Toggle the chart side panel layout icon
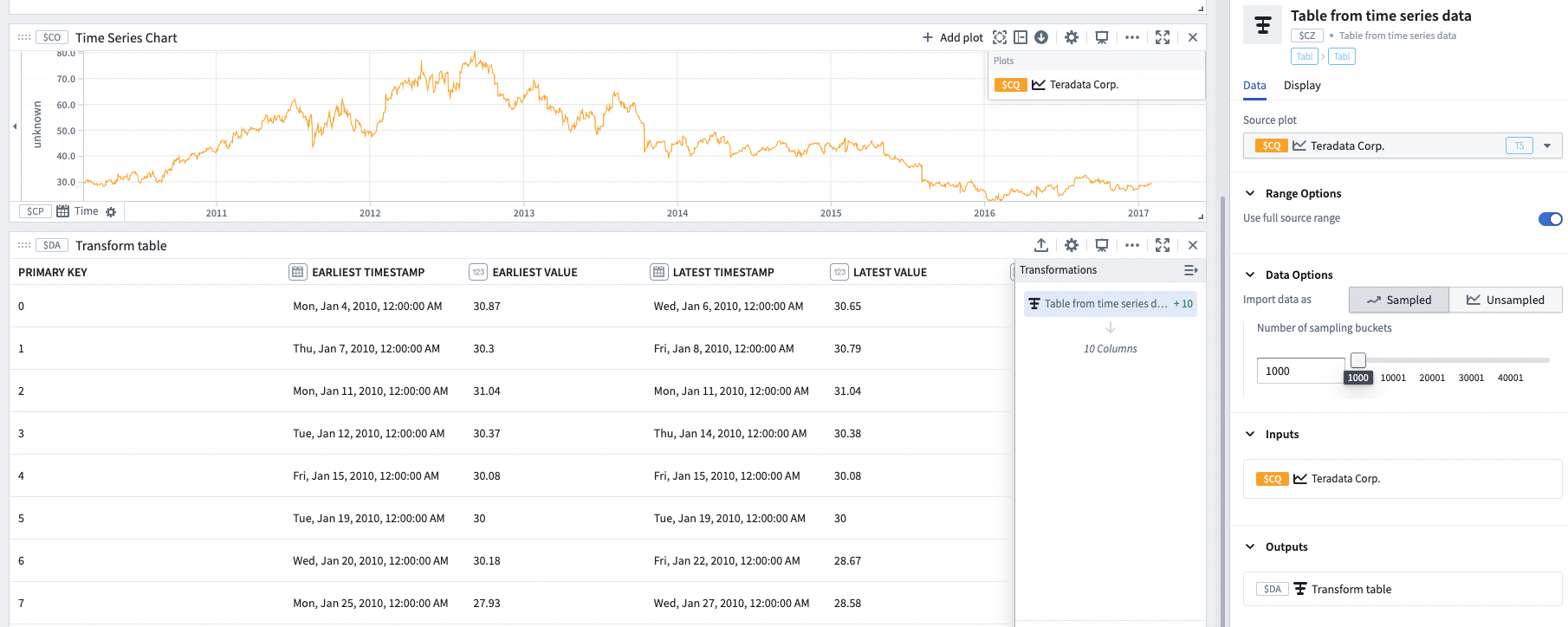 pyautogui.click(x=1020, y=37)
